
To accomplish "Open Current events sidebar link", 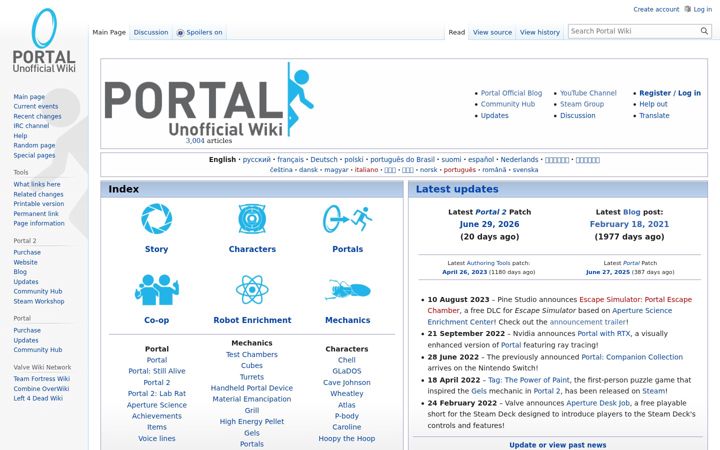I will click(x=36, y=106).
